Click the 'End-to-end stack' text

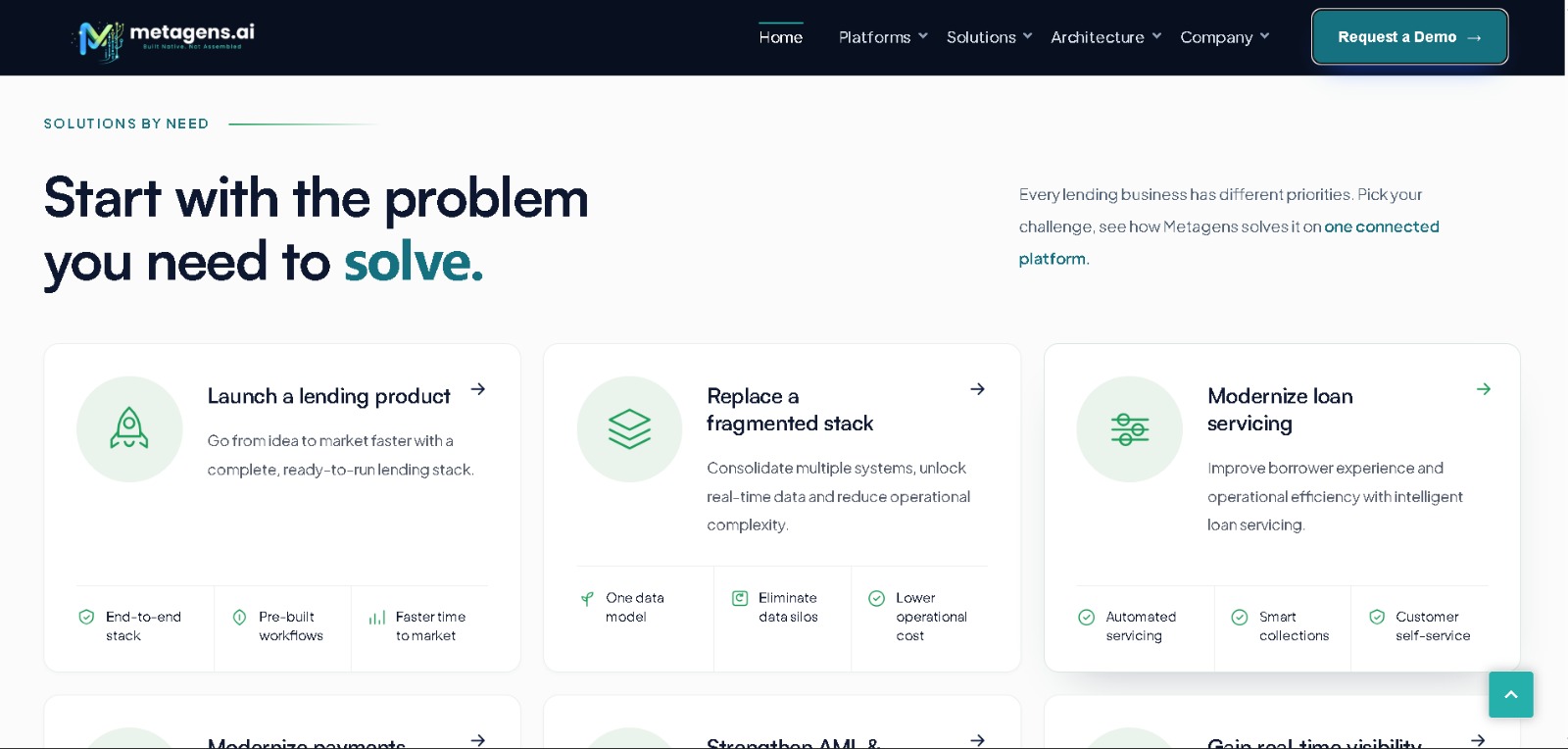[x=143, y=626]
